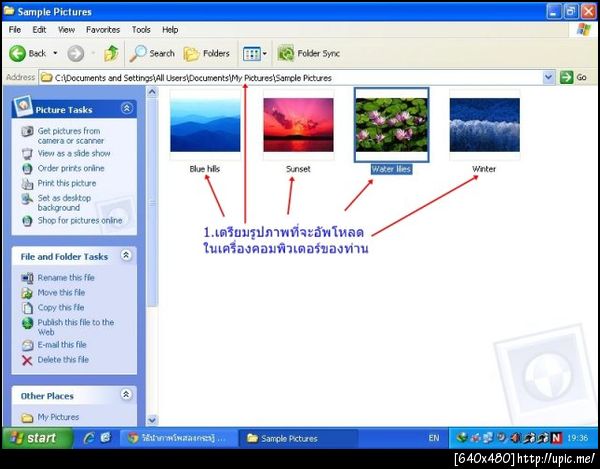Image resolution: width=600 pixels, height=469 pixels.
Task: Collapse the File and Folder Tasks panel
Action: coord(126,255)
